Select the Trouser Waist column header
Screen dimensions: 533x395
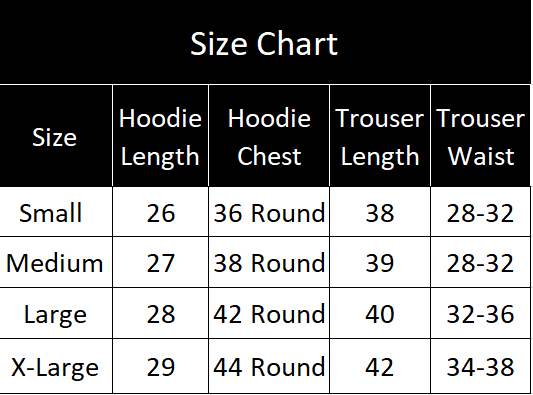[x=480, y=136]
